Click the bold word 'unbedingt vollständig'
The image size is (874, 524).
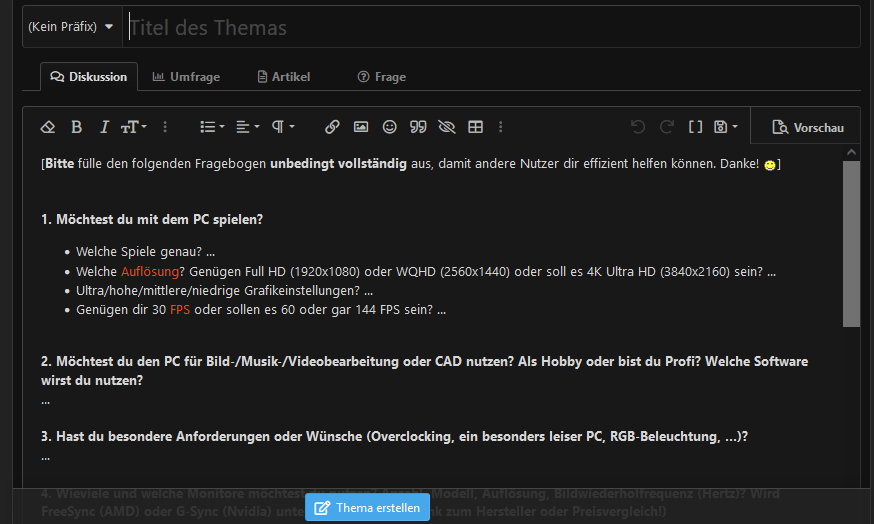pos(338,164)
